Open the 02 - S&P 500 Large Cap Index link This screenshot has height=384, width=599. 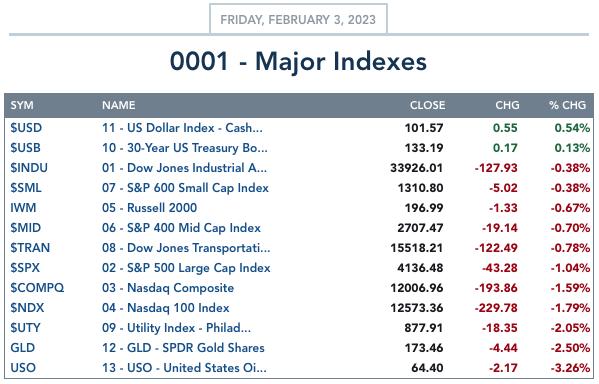[186, 268]
